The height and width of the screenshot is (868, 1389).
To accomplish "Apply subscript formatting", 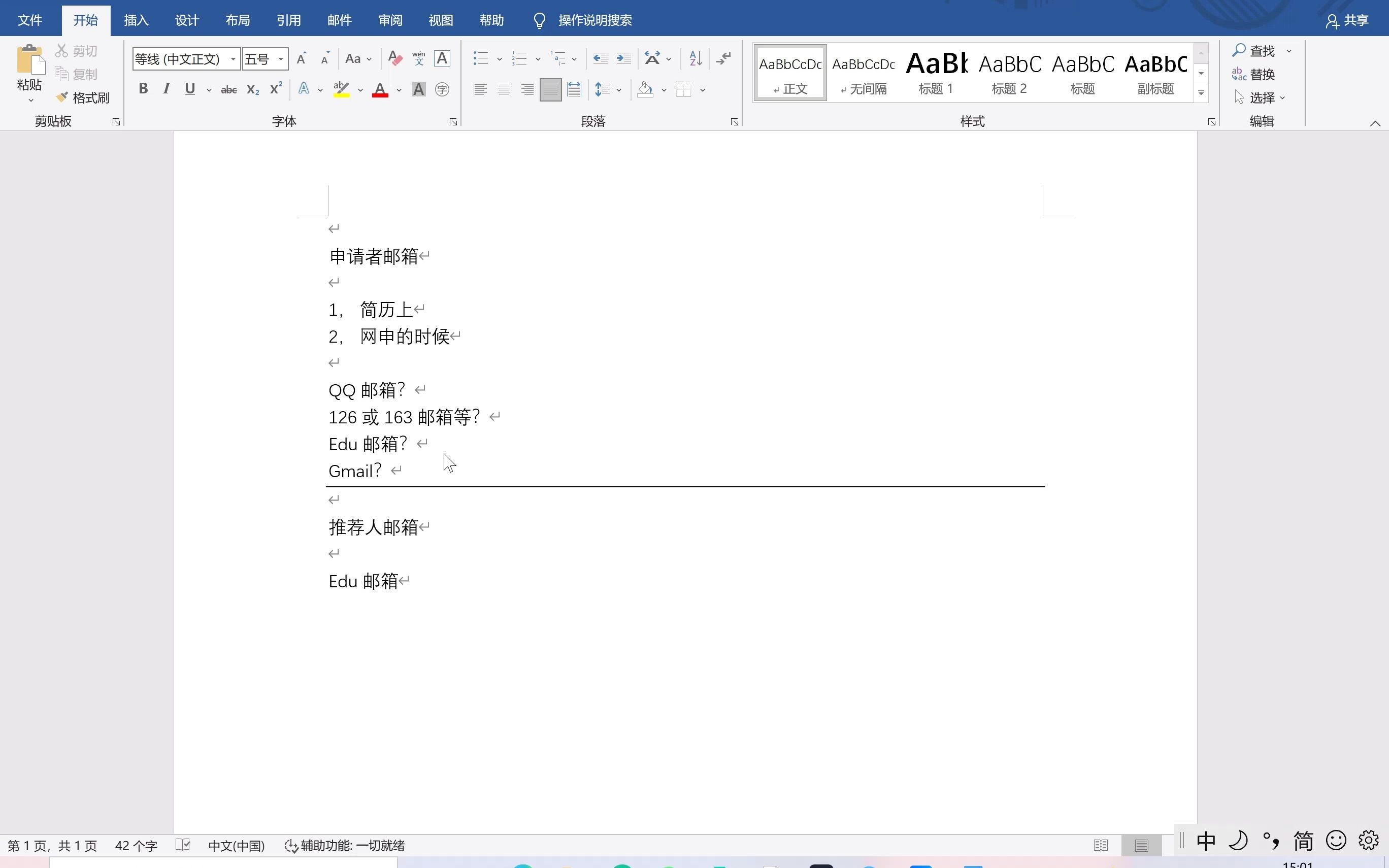I will coord(252,89).
